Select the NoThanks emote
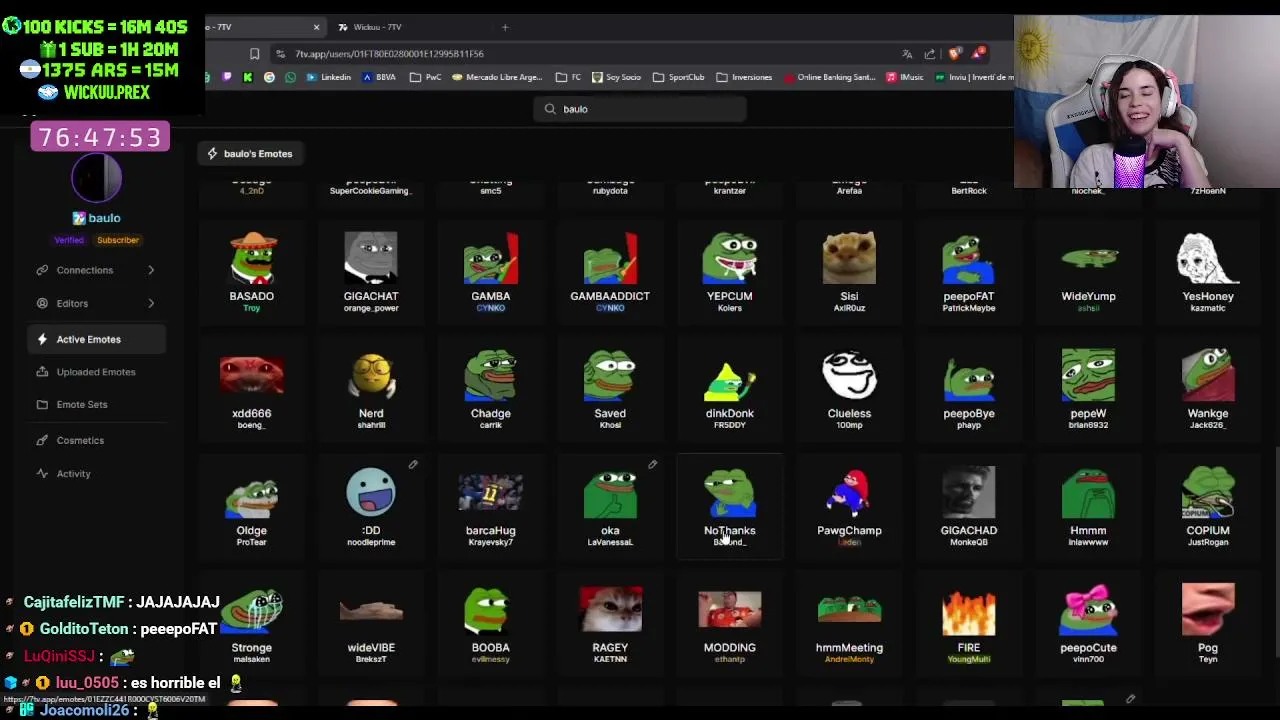The image size is (1280, 720). click(730, 506)
